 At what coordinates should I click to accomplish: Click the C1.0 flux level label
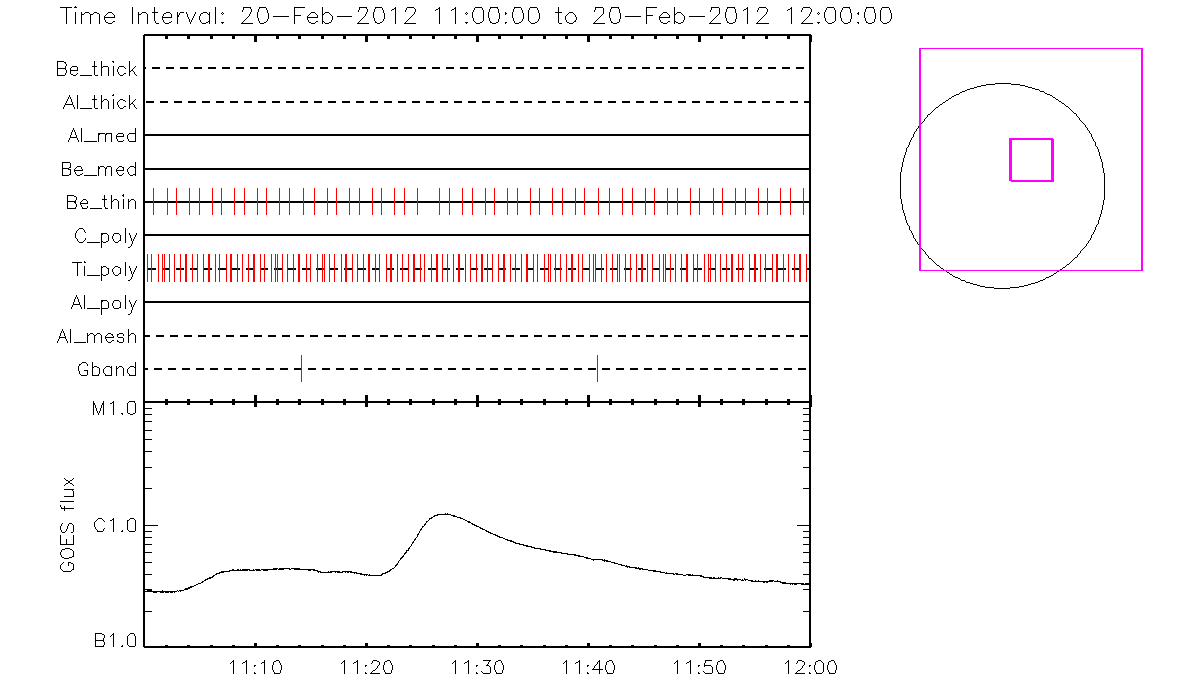(x=115, y=526)
